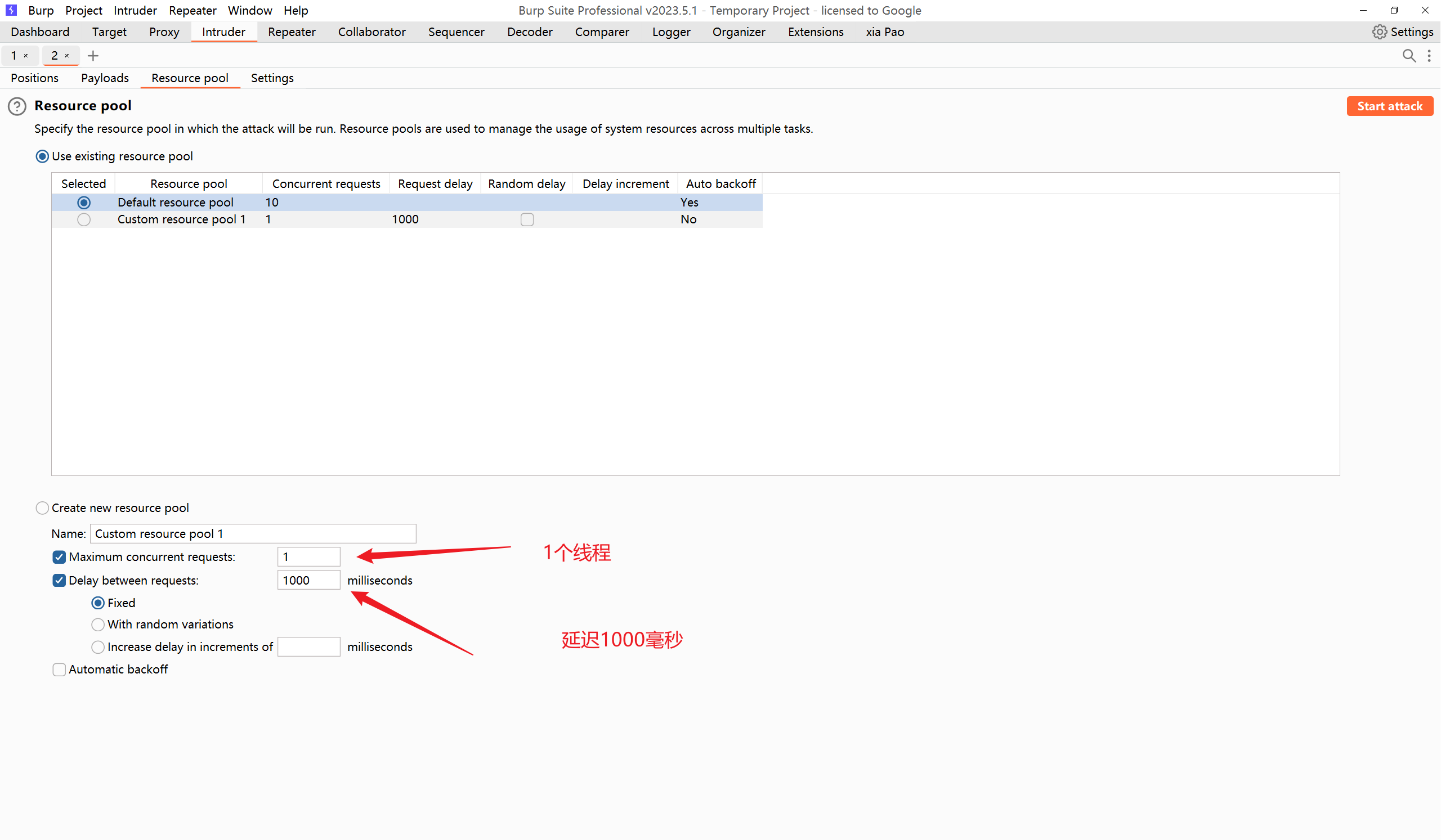
Task: Open the Intruder menu in menu bar
Action: pos(135,10)
